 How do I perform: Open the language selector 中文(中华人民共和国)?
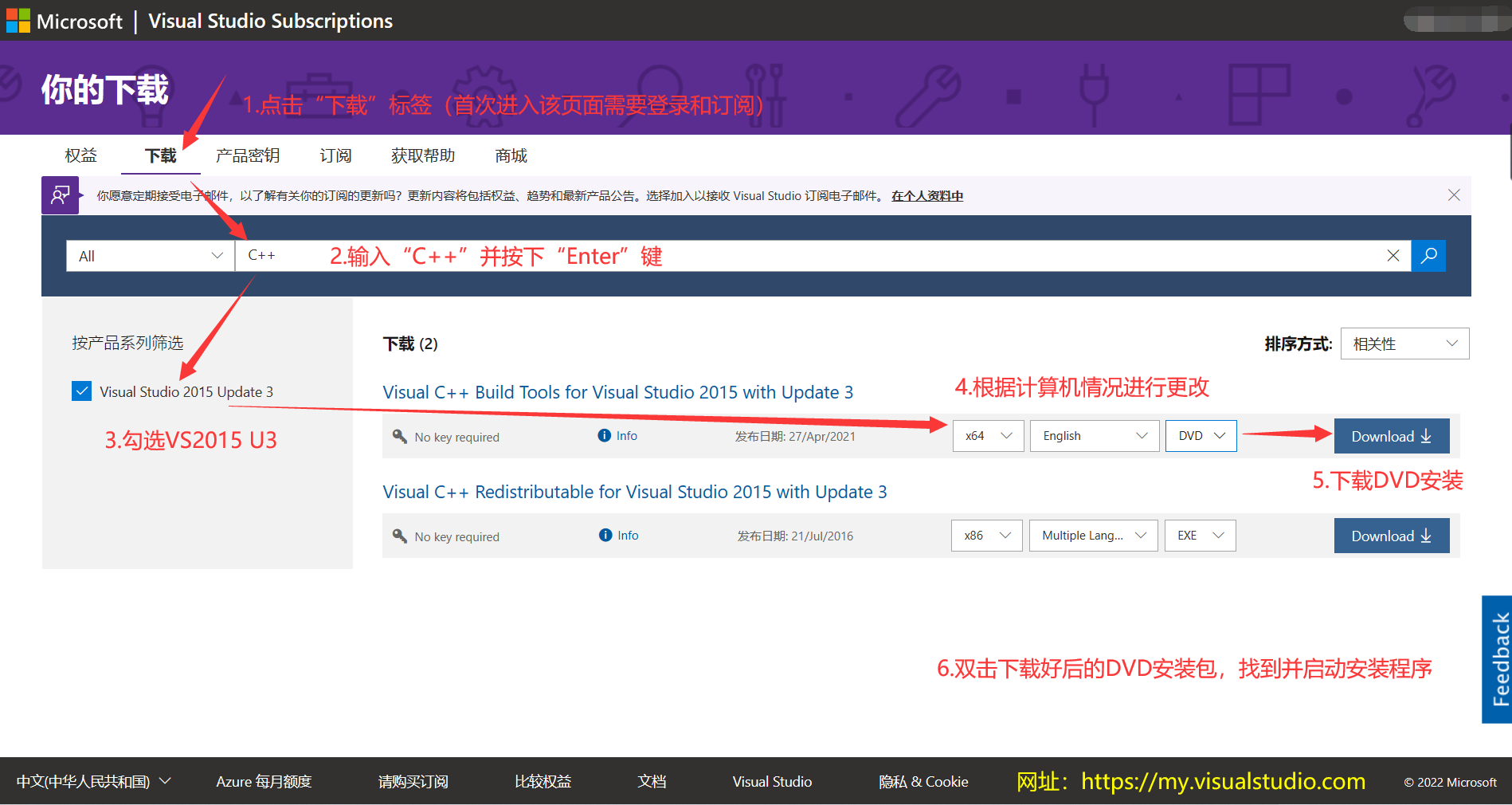pyautogui.click(x=94, y=781)
